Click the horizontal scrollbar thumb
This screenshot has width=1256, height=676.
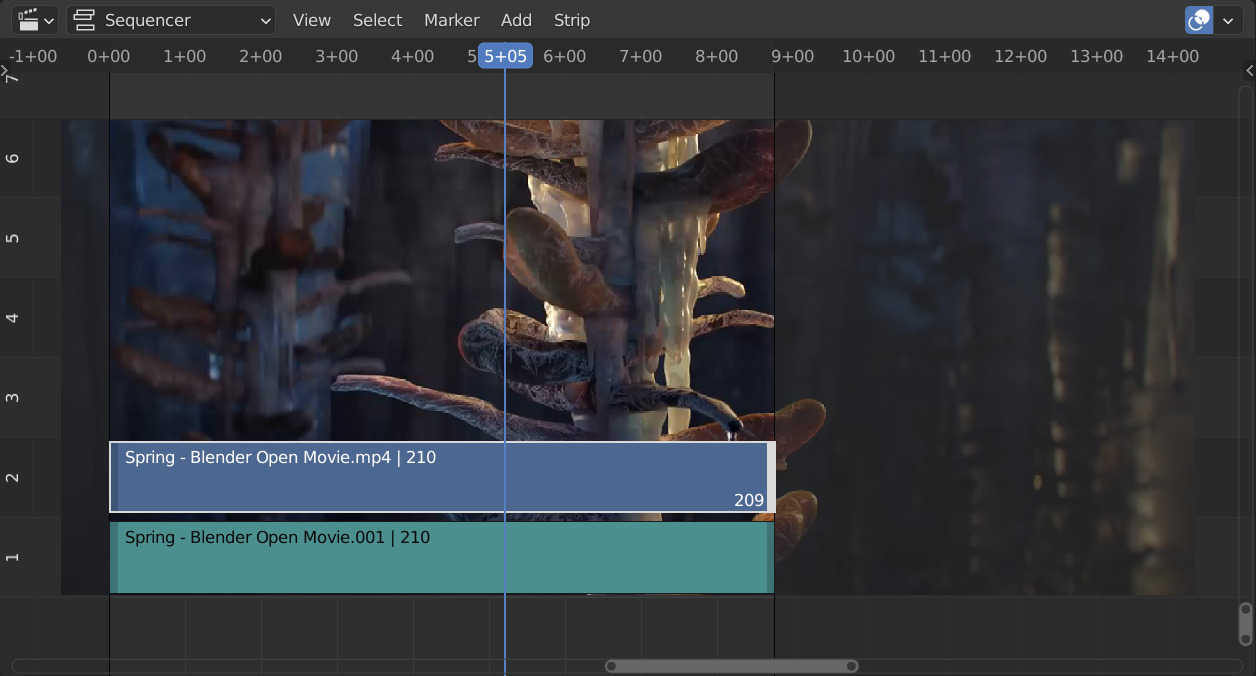click(732, 666)
